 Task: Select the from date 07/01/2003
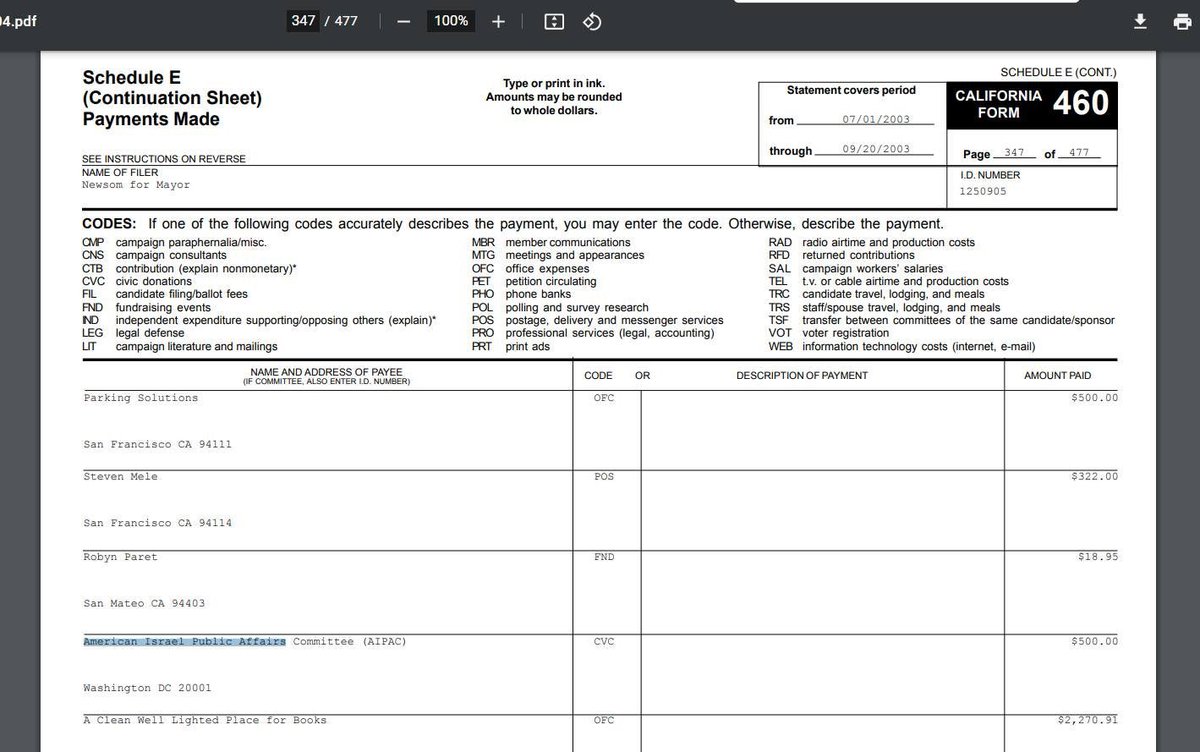[876, 119]
